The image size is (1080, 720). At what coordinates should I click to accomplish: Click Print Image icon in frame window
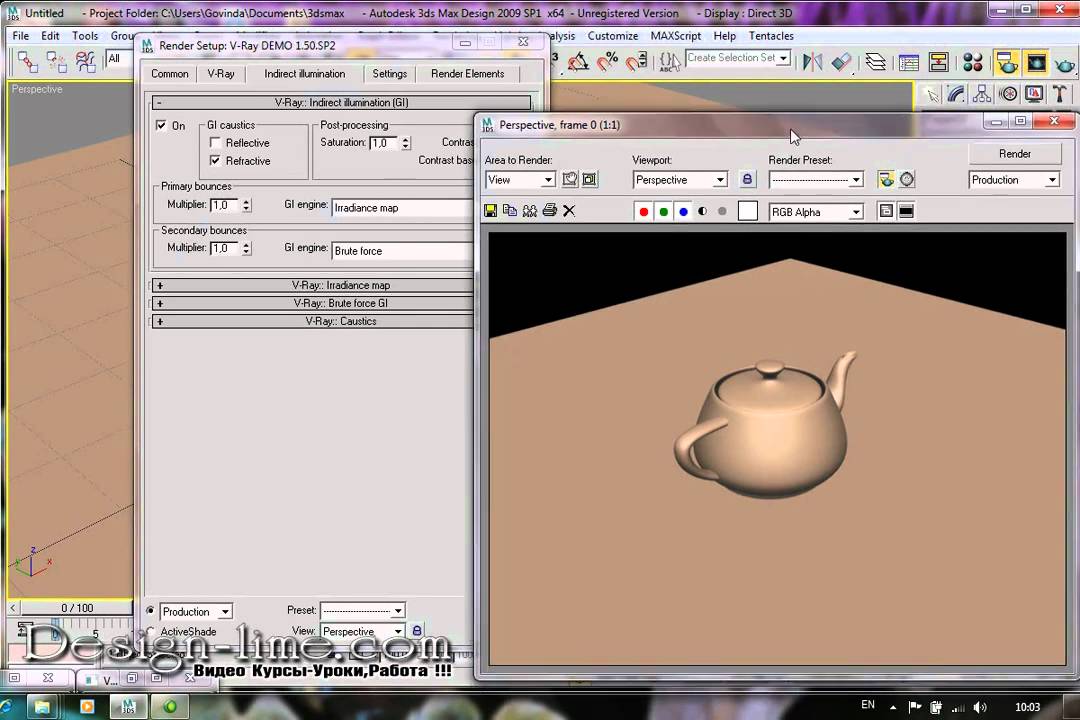point(550,211)
